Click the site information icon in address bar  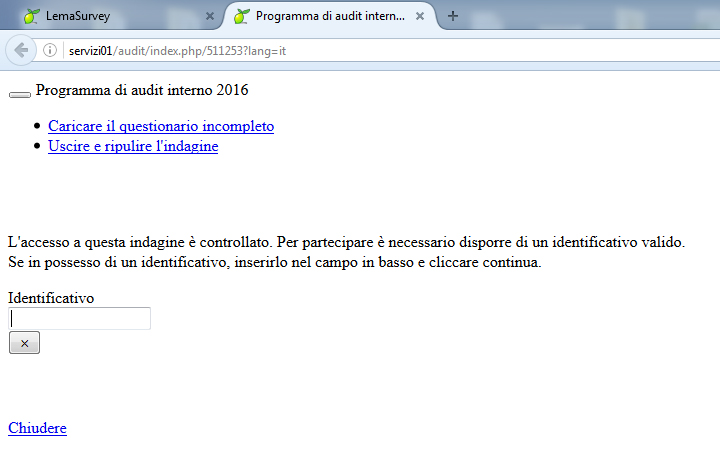[50, 51]
